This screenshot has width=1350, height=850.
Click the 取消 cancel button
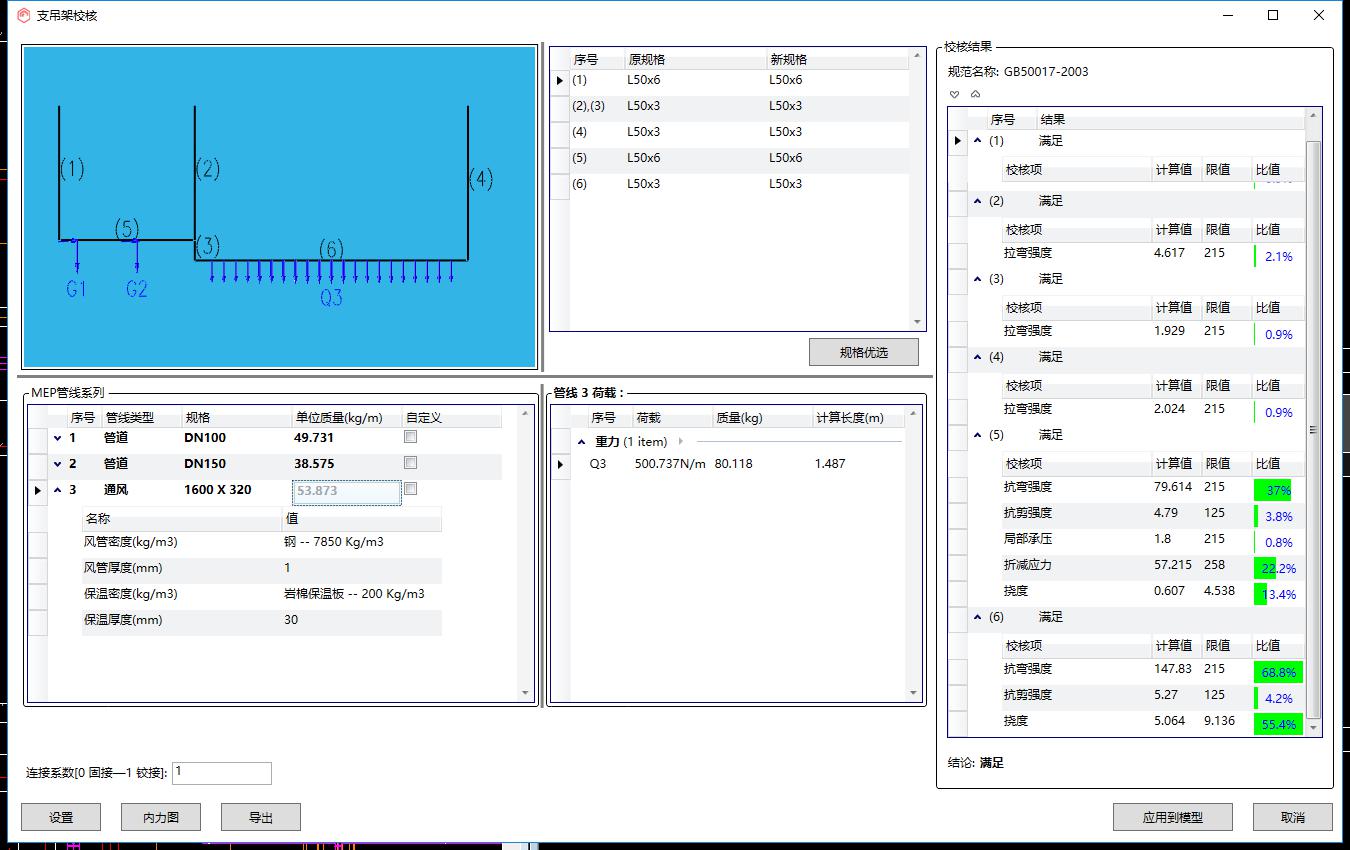click(x=1293, y=817)
